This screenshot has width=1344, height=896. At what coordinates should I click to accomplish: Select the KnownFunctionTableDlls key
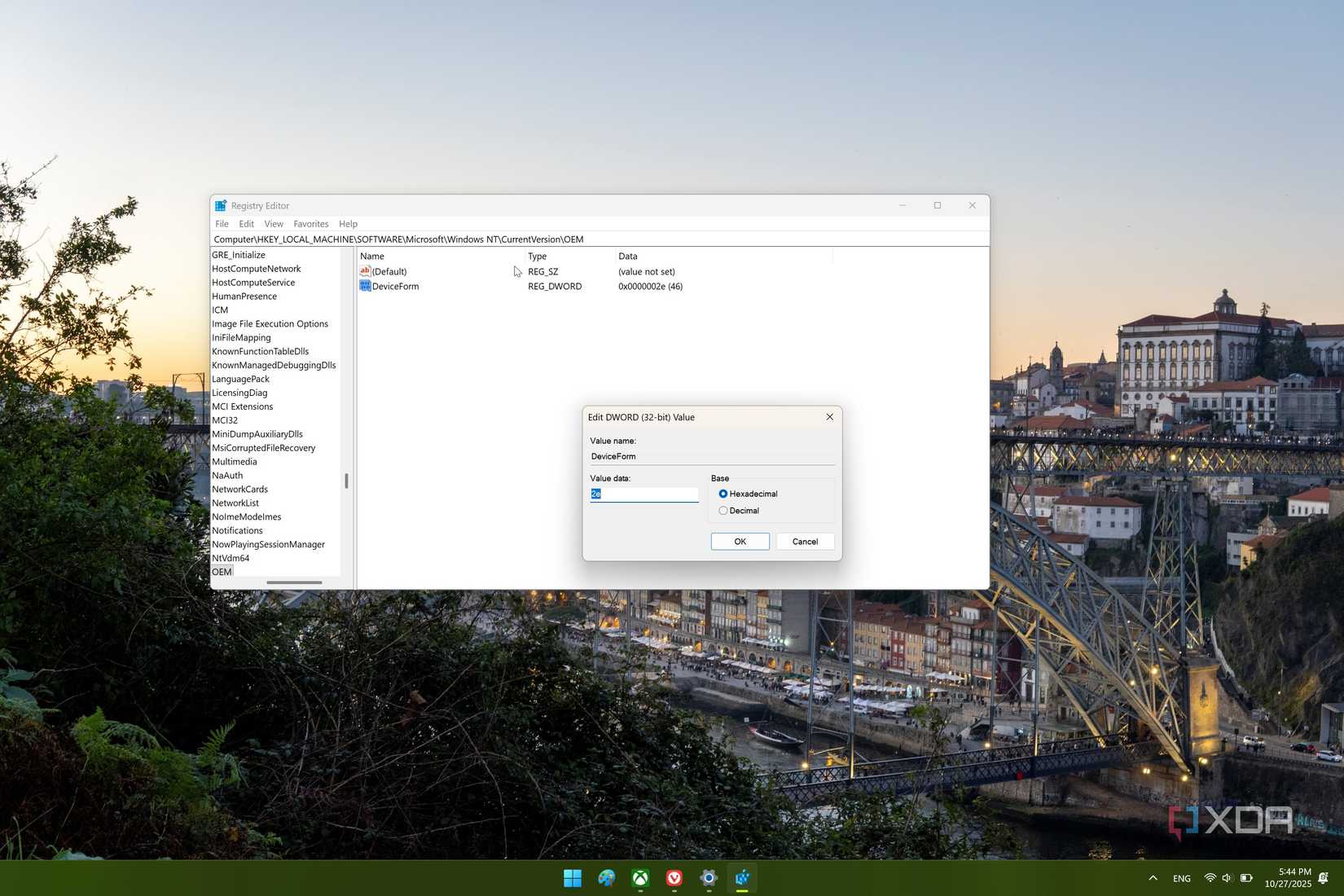point(261,352)
